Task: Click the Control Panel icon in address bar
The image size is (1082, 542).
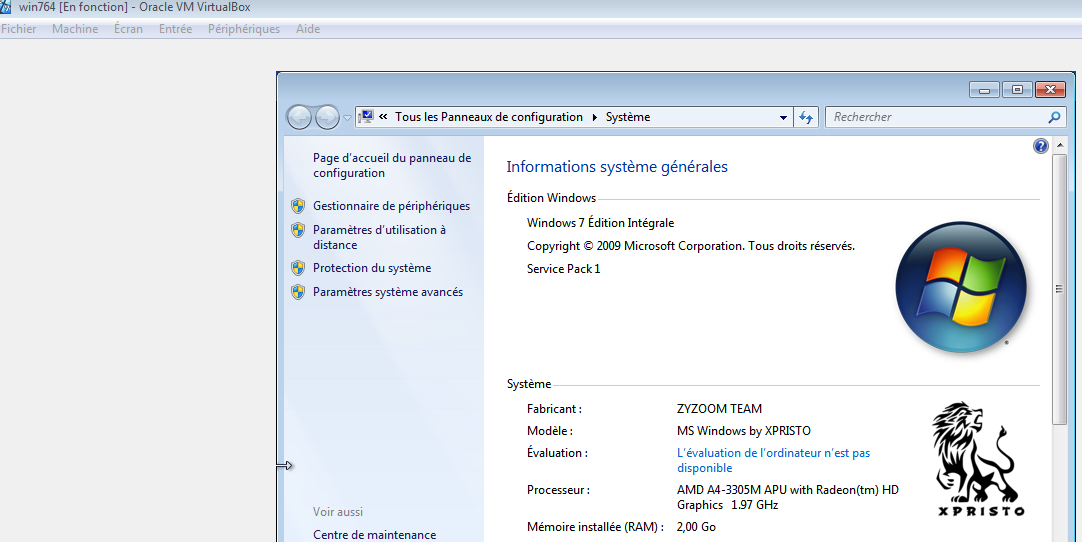Action: (x=366, y=117)
